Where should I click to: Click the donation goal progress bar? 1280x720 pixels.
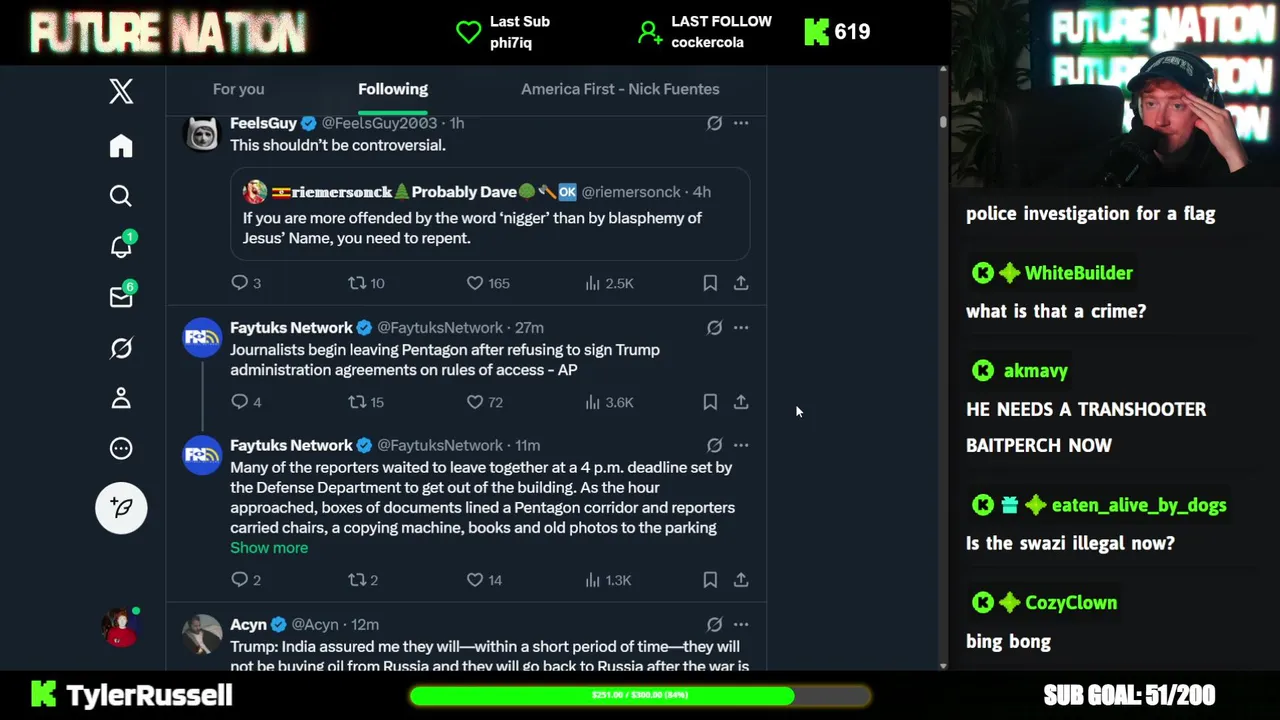tap(639, 695)
